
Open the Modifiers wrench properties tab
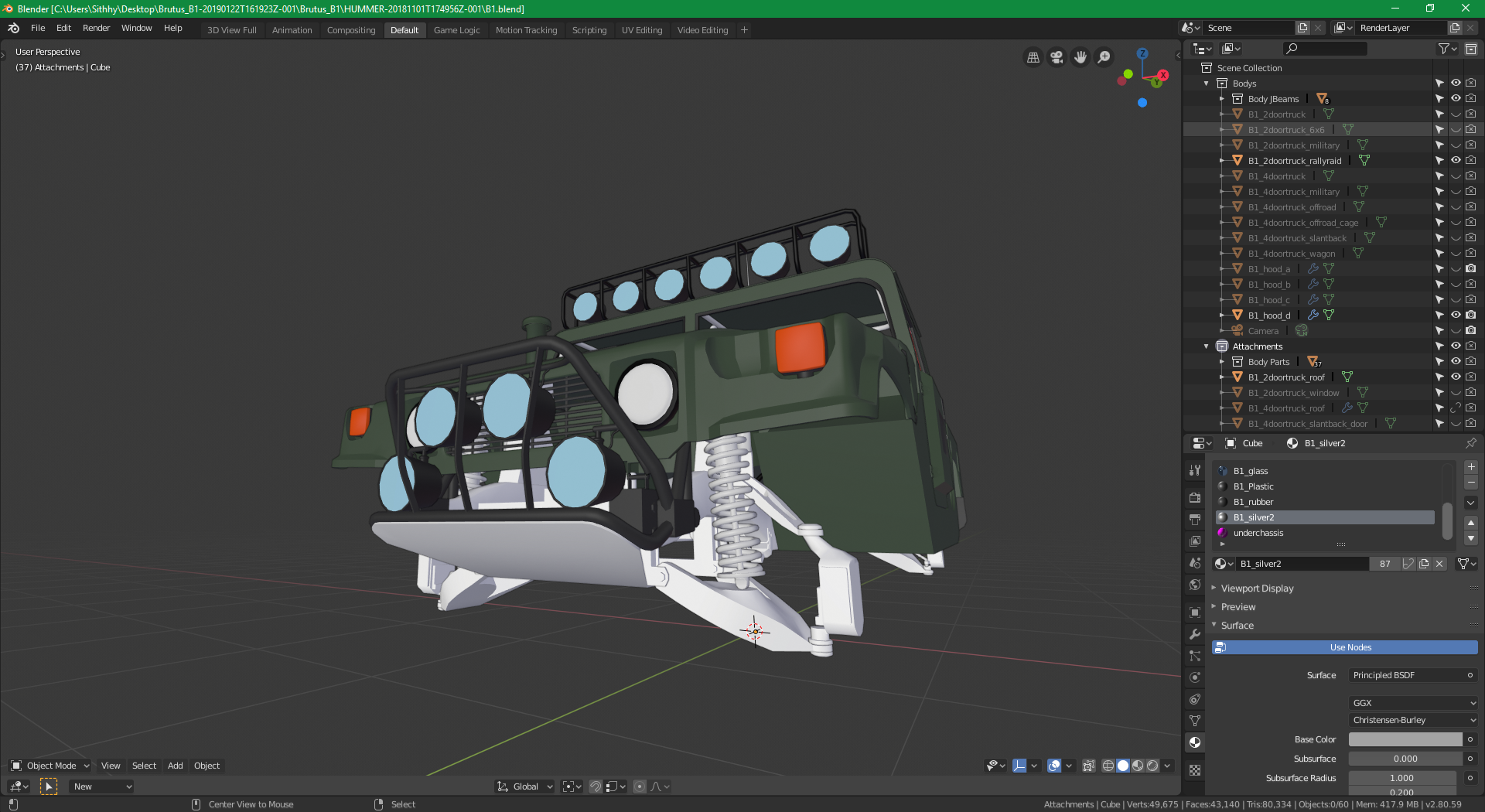tap(1195, 634)
